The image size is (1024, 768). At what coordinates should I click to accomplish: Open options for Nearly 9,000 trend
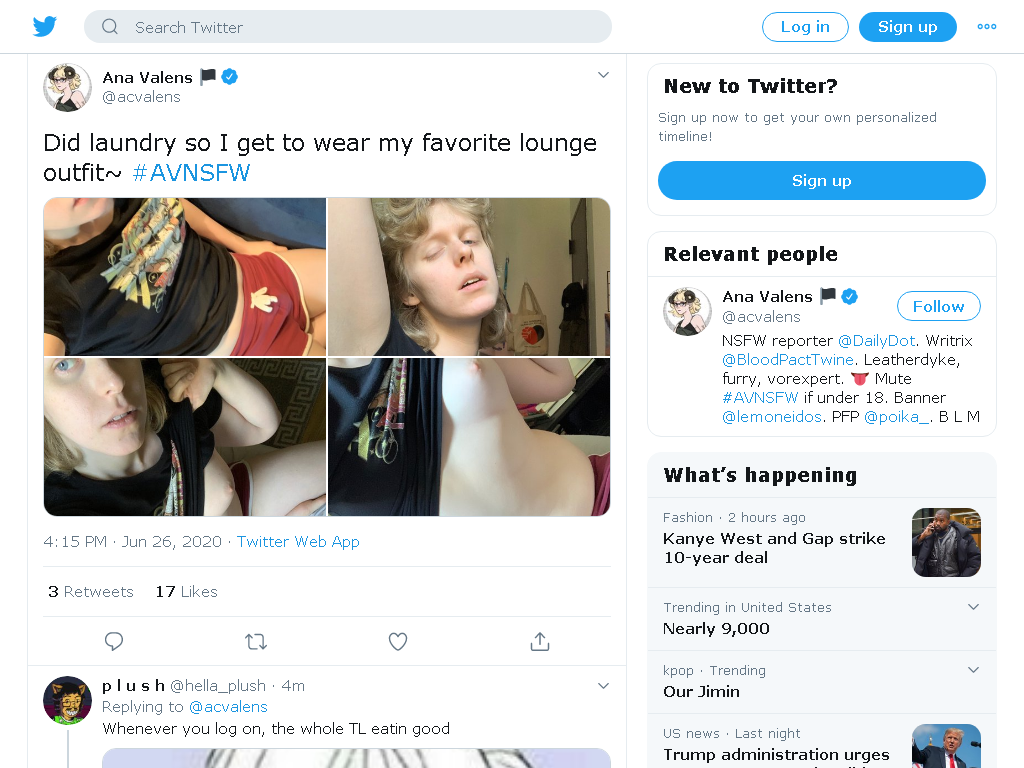[973, 607]
